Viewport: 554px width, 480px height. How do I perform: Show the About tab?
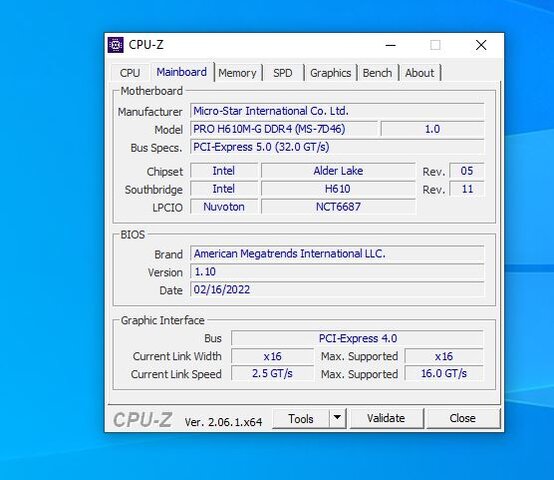[x=419, y=73]
